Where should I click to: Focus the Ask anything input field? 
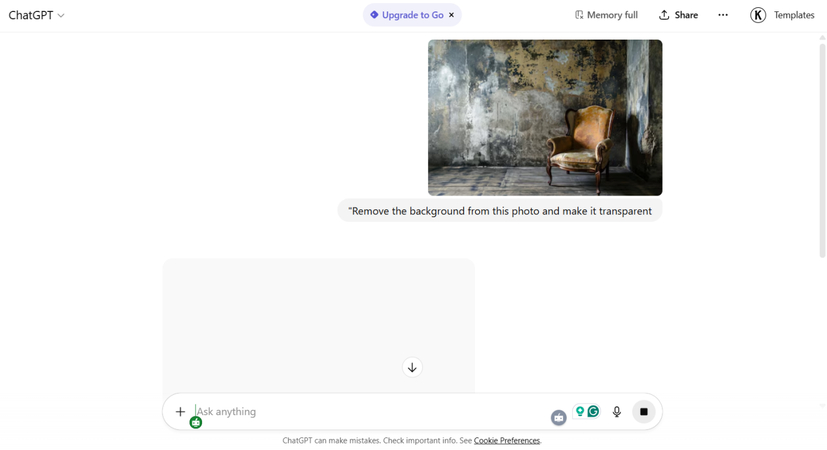(x=369, y=411)
